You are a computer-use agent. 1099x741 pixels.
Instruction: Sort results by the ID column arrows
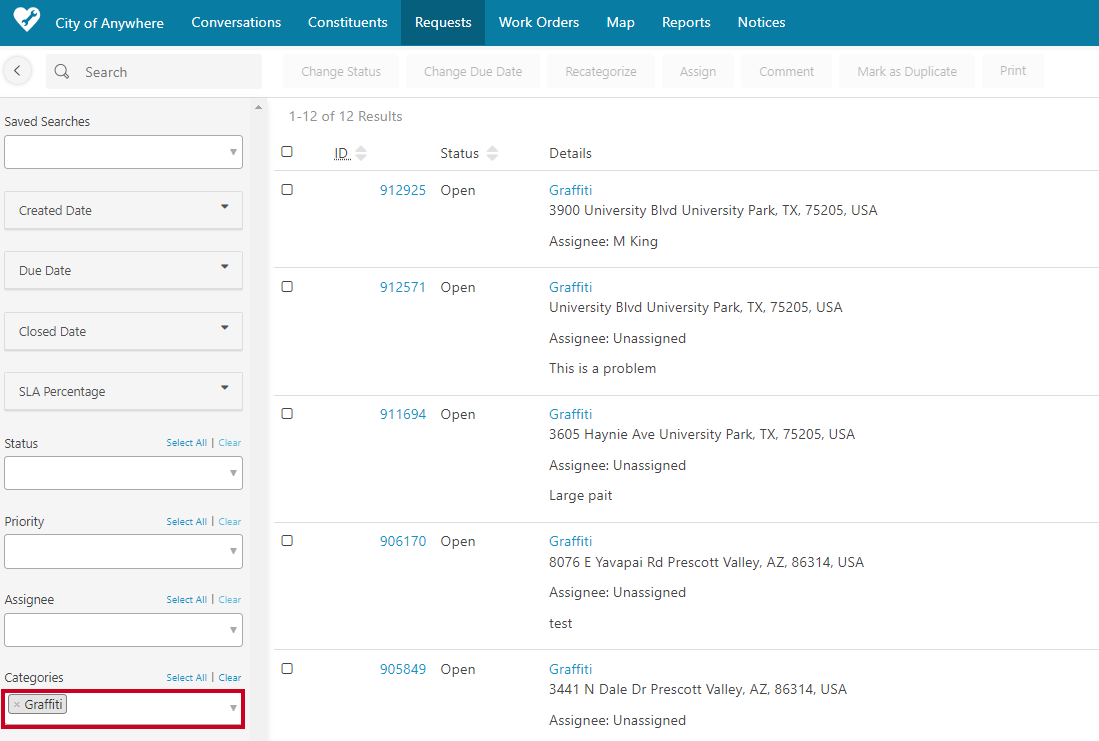tap(361, 154)
